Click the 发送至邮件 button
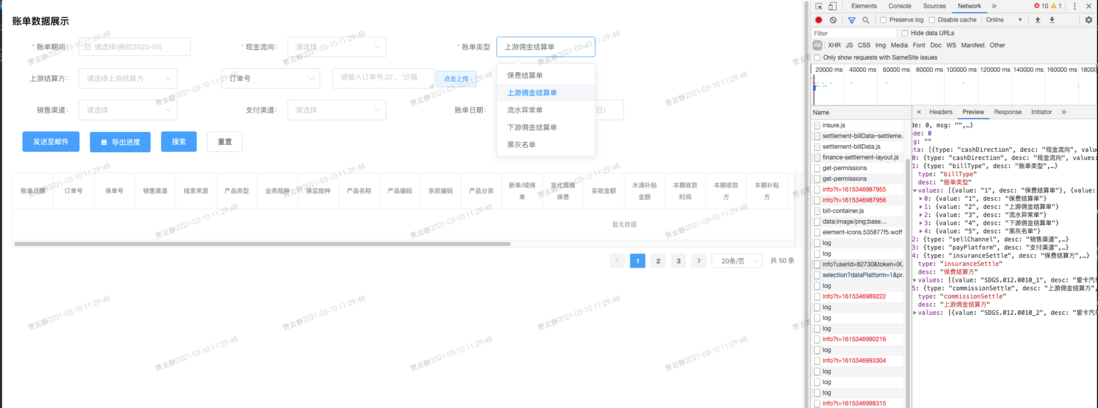1098x408 pixels. click(x=50, y=141)
